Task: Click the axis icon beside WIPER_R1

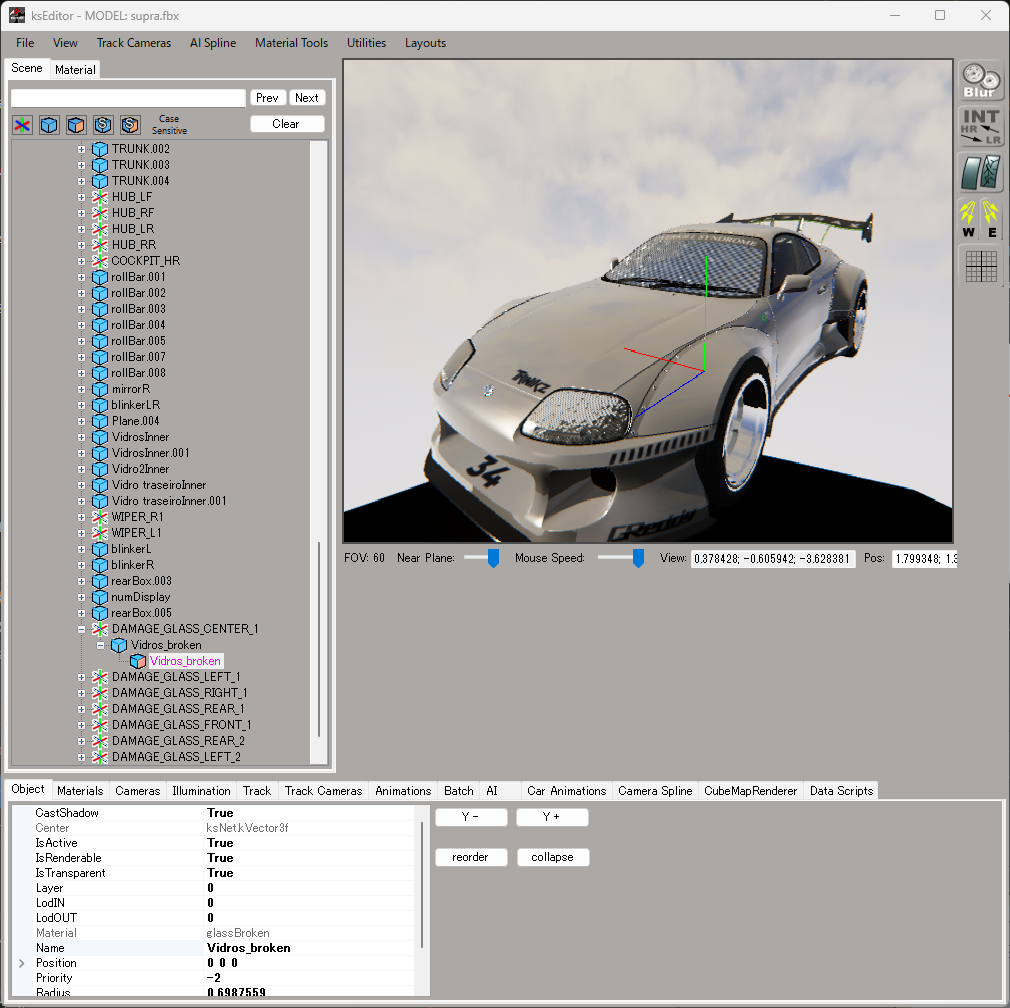Action: coord(99,517)
